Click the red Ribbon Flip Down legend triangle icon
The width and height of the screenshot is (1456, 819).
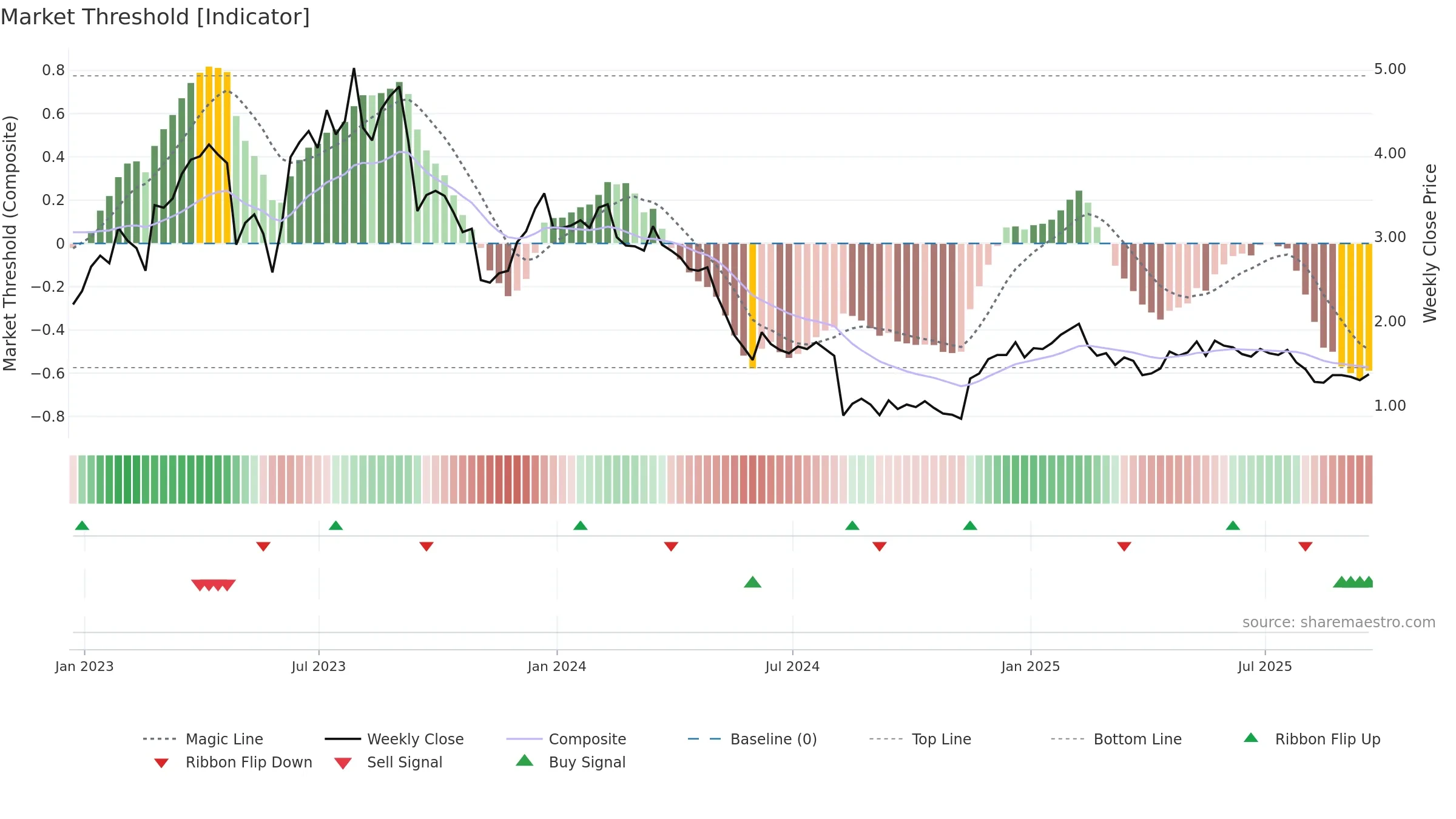[161, 763]
